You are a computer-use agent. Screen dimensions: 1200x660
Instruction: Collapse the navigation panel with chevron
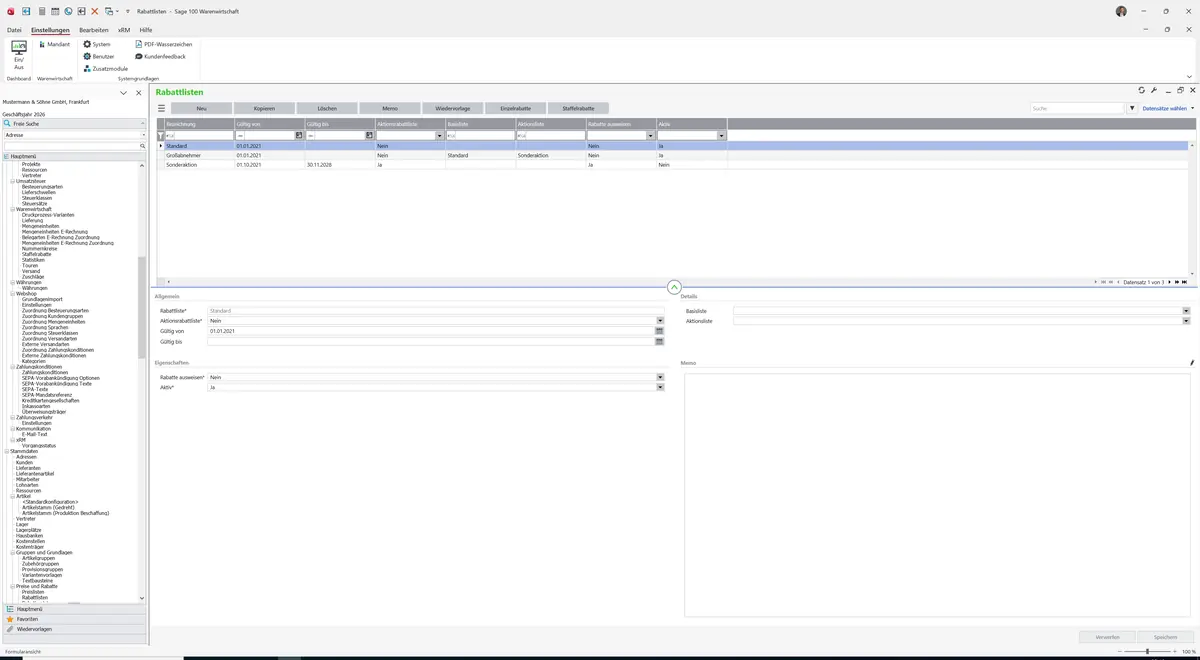(x=123, y=92)
